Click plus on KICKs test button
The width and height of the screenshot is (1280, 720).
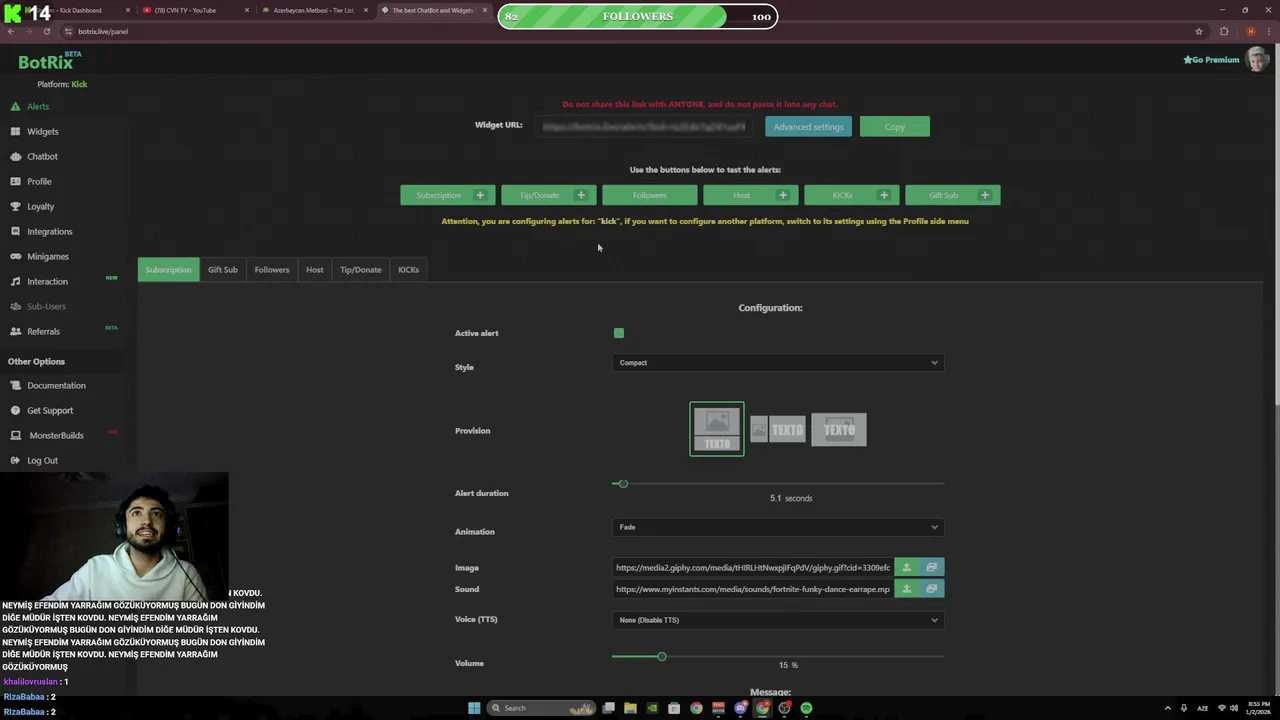point(884,195)
